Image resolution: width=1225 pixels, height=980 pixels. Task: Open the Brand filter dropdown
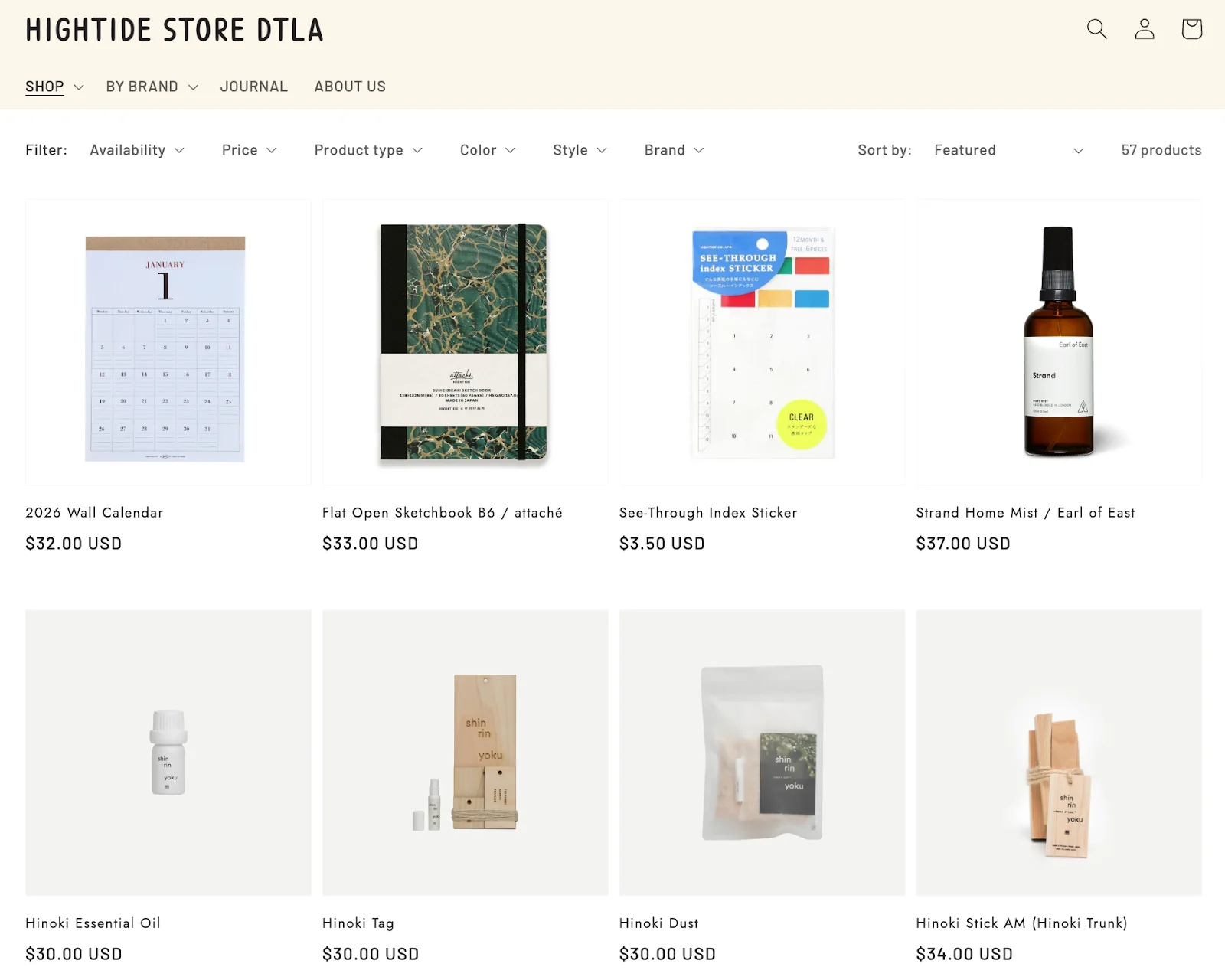(x=673, y=150)
